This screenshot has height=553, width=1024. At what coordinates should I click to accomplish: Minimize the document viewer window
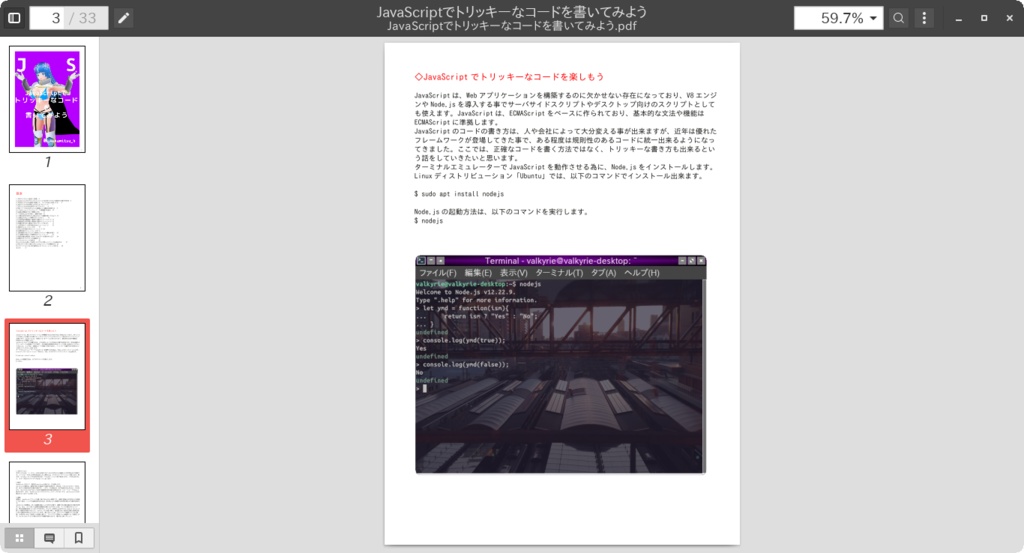(959, 18)
